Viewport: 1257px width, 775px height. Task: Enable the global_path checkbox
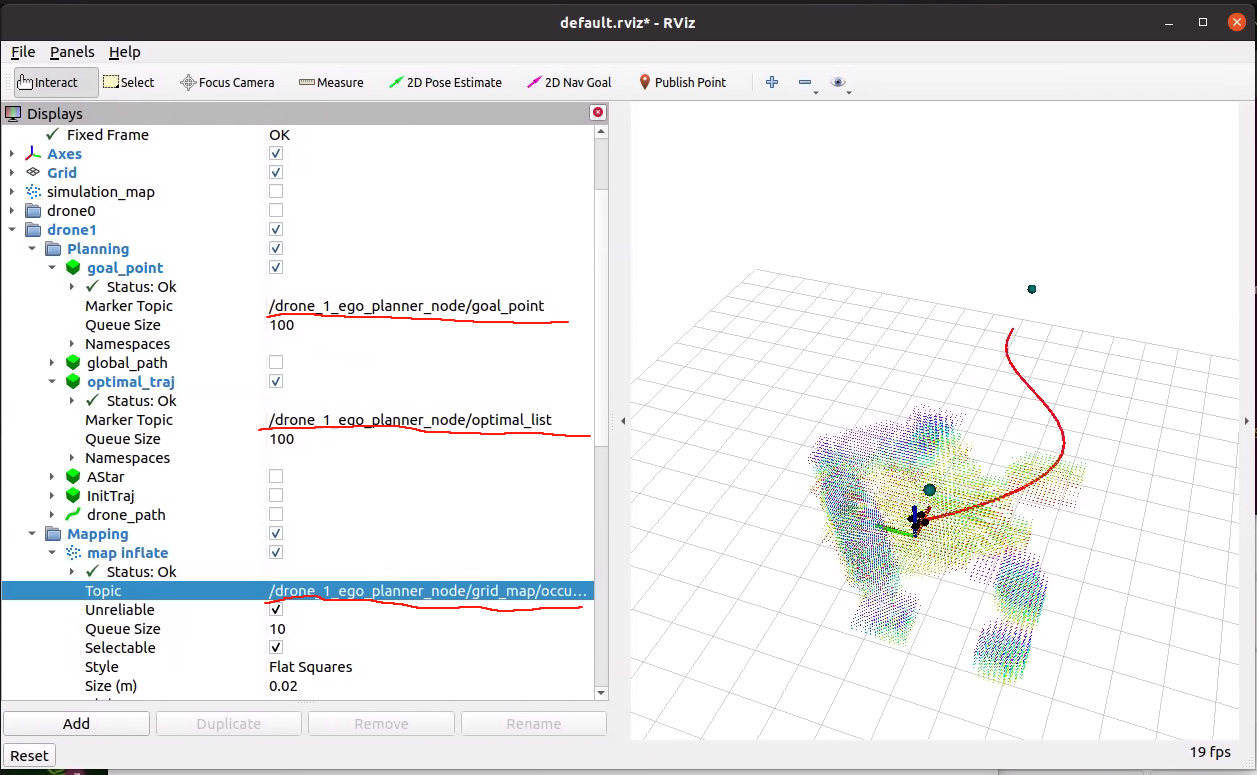276,362
